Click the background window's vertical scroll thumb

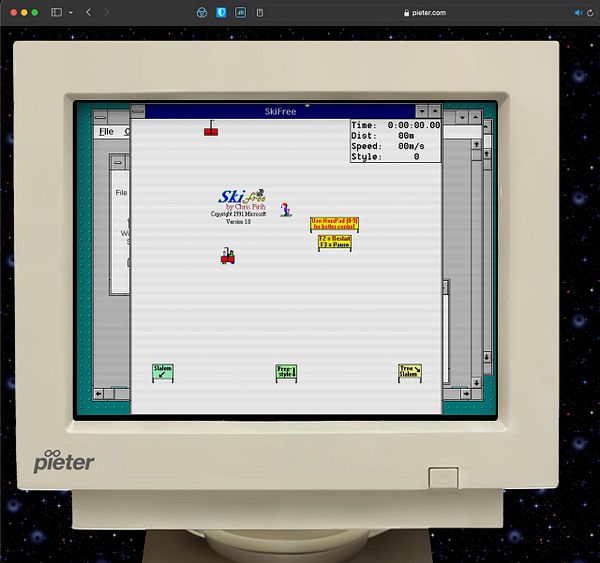476,155
